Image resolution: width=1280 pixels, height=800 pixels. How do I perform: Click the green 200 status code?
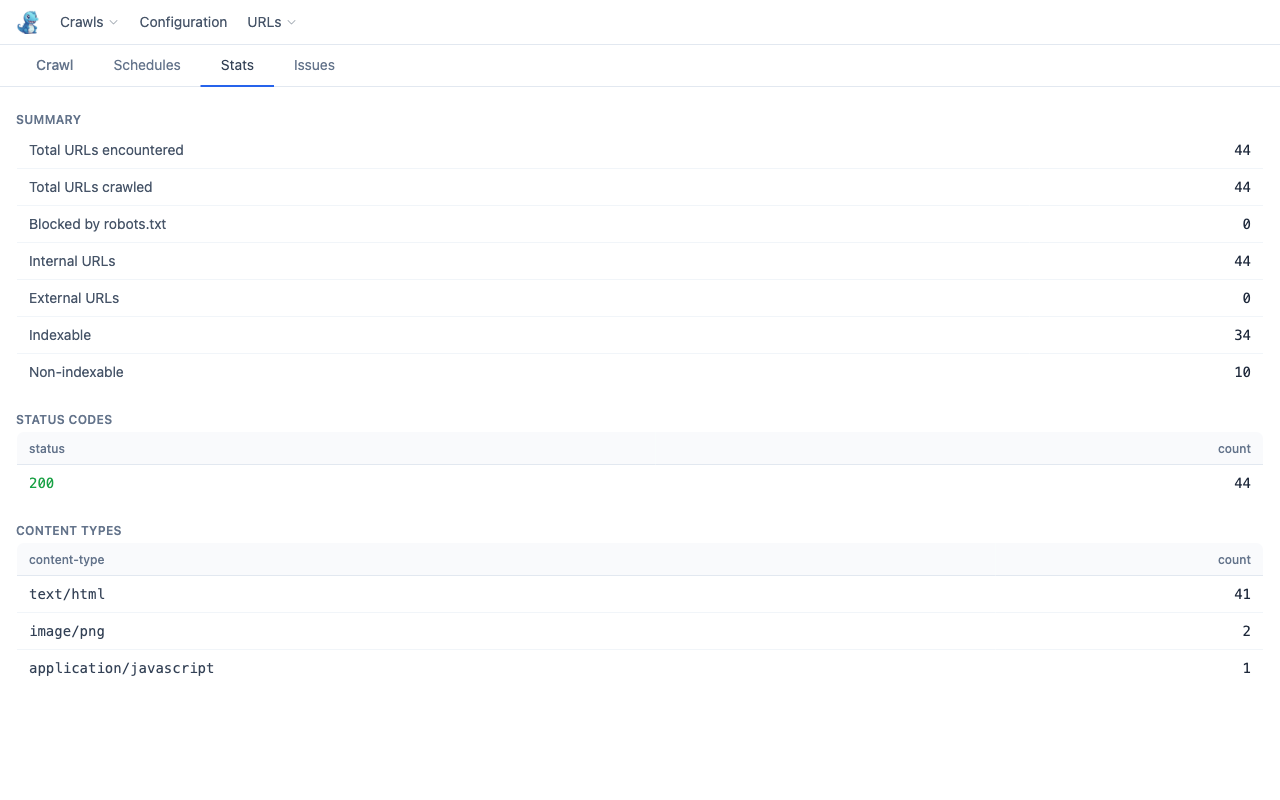point(42,483)
